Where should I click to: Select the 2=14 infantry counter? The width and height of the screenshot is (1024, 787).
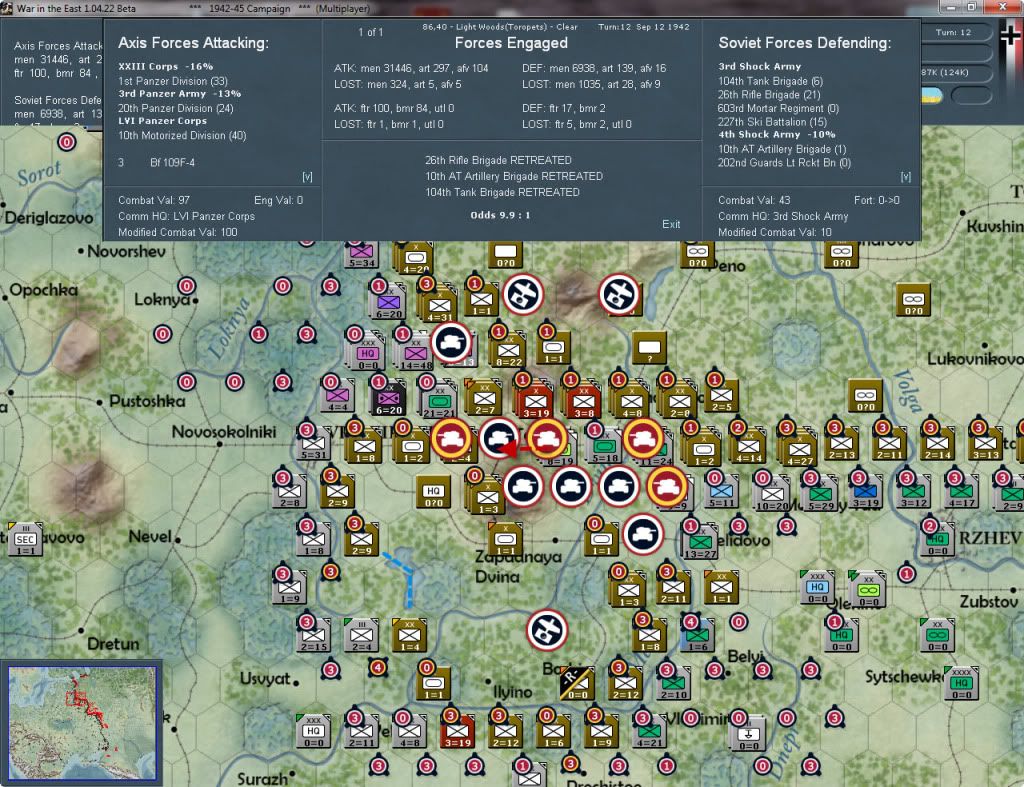click(937, 443)
